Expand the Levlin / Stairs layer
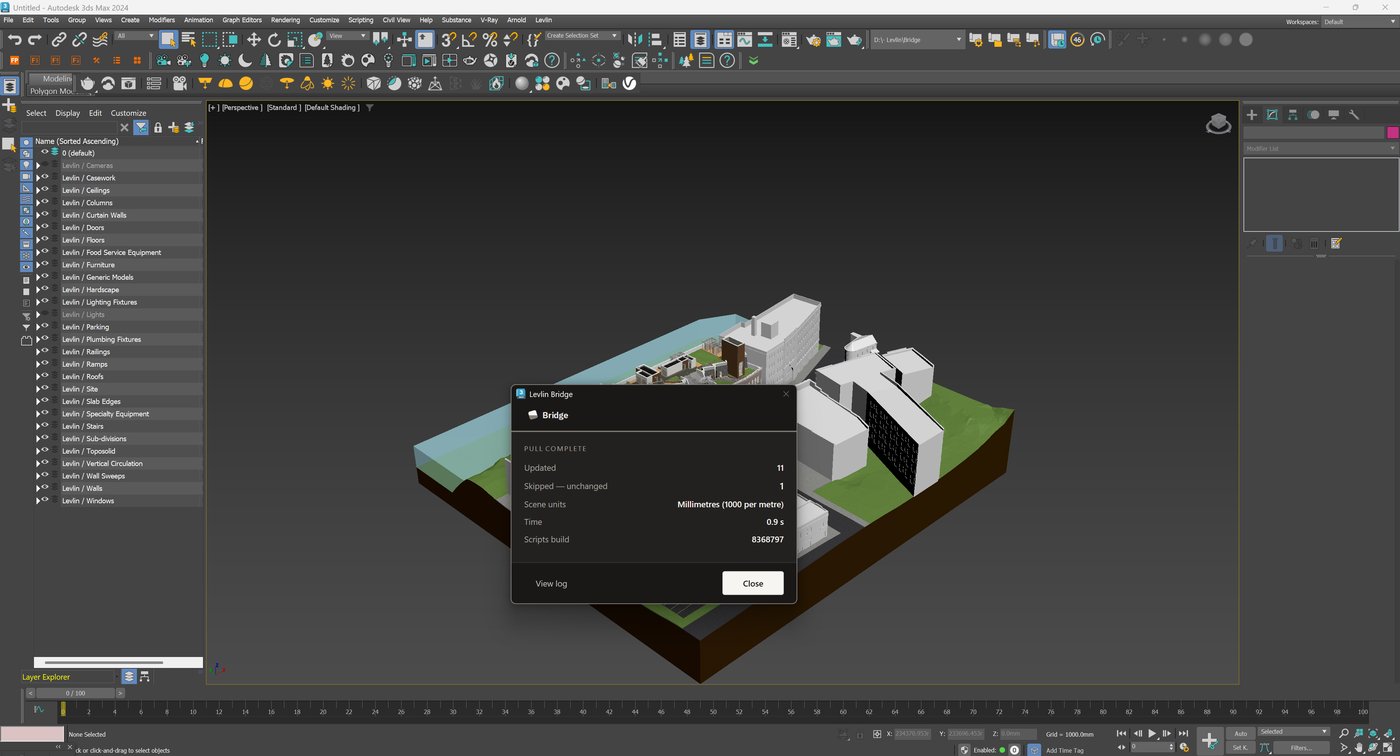 [x=38, y=426]
